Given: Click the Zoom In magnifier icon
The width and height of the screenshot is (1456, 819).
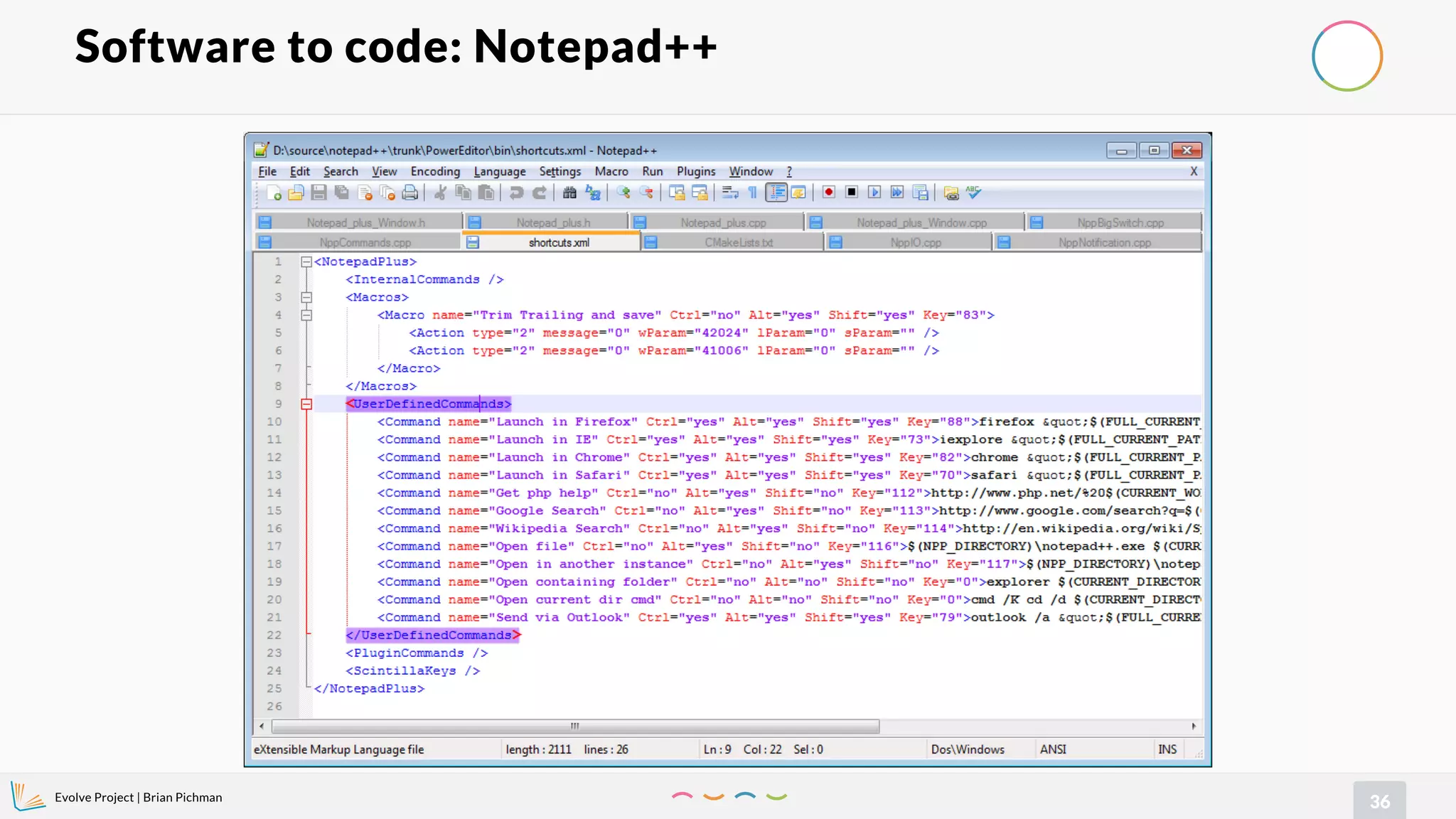Looking at the screenshot, I should tap(623, 193).
